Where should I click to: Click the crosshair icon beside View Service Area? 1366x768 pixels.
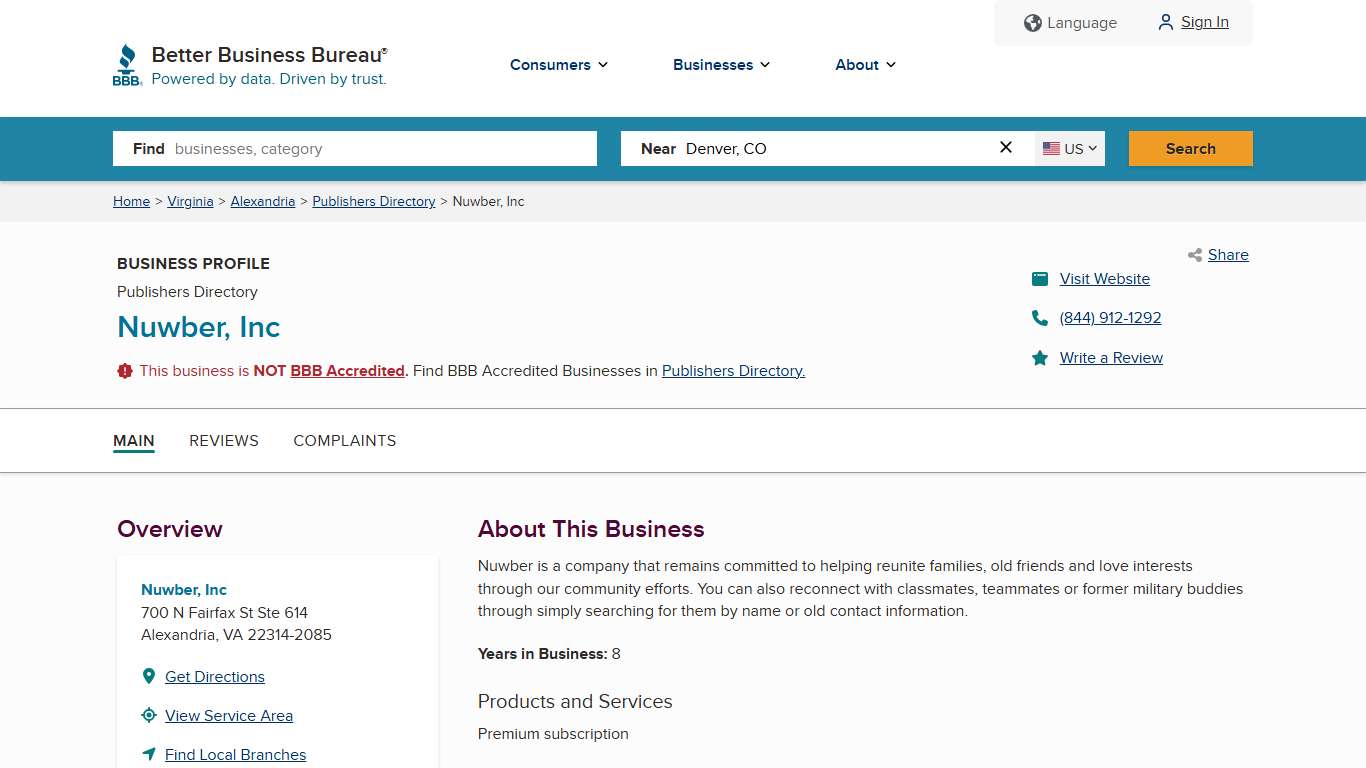coord(149,714)
